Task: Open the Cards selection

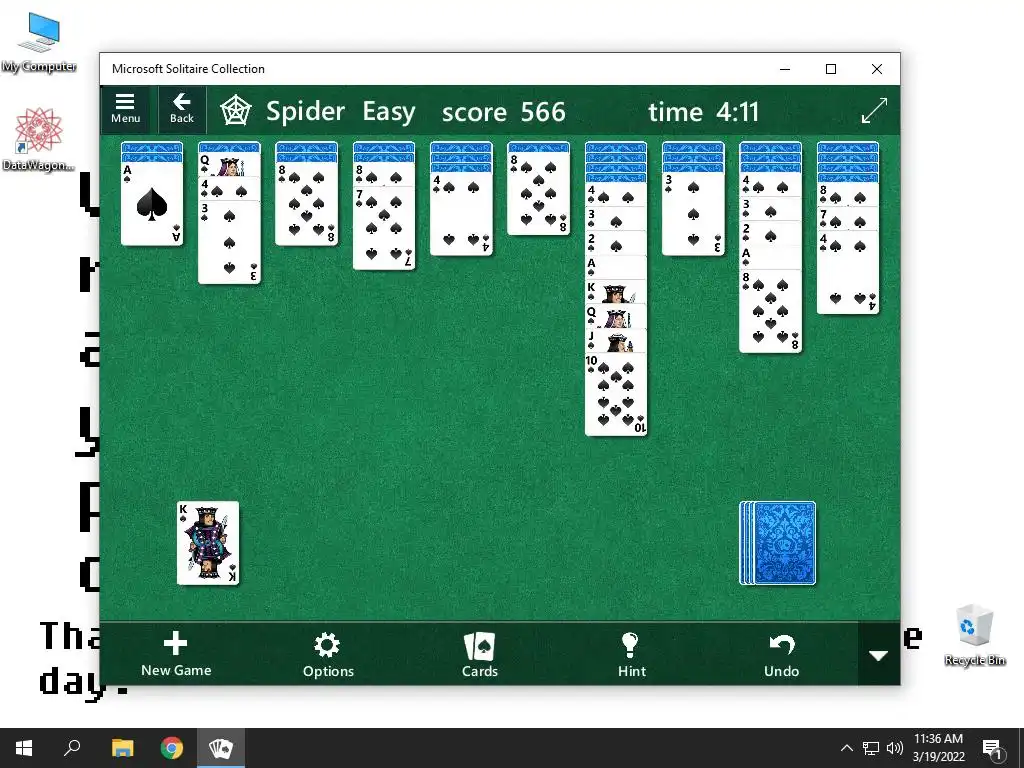Action: tap(480, 654)
